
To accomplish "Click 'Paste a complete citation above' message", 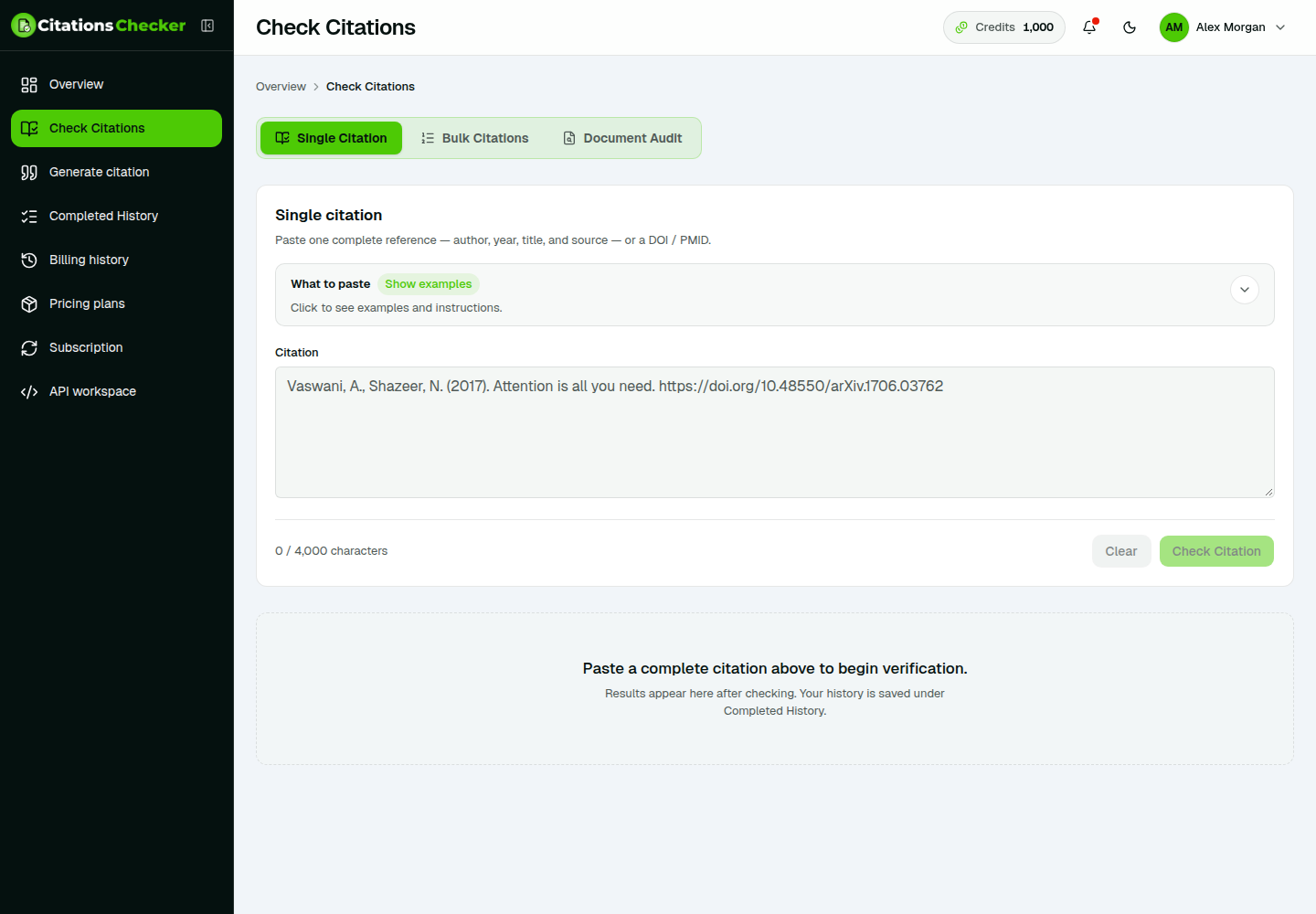I will tap(775, 669).
